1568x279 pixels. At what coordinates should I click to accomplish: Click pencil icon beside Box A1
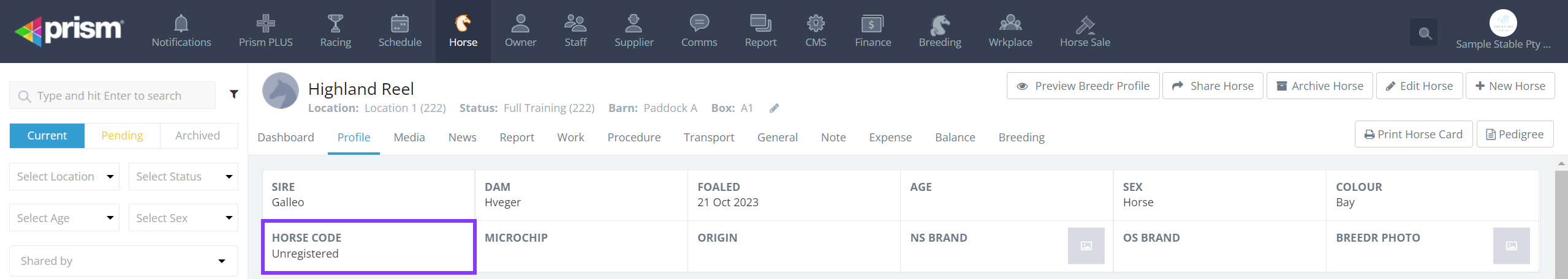775,108
